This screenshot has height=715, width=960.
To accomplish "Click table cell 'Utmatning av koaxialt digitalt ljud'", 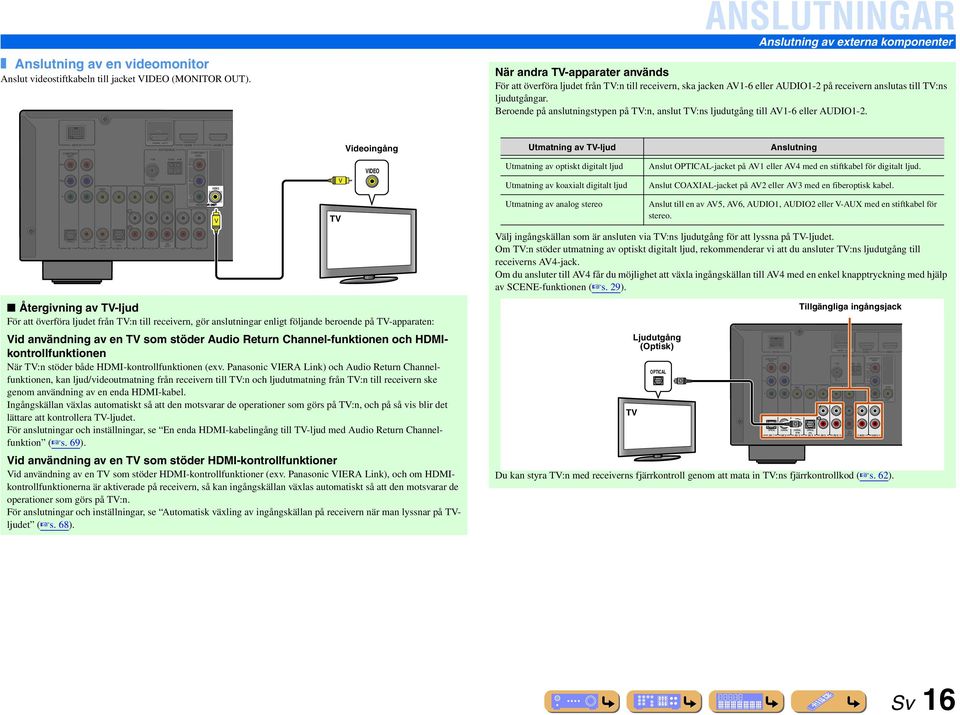I will point(566,185).
